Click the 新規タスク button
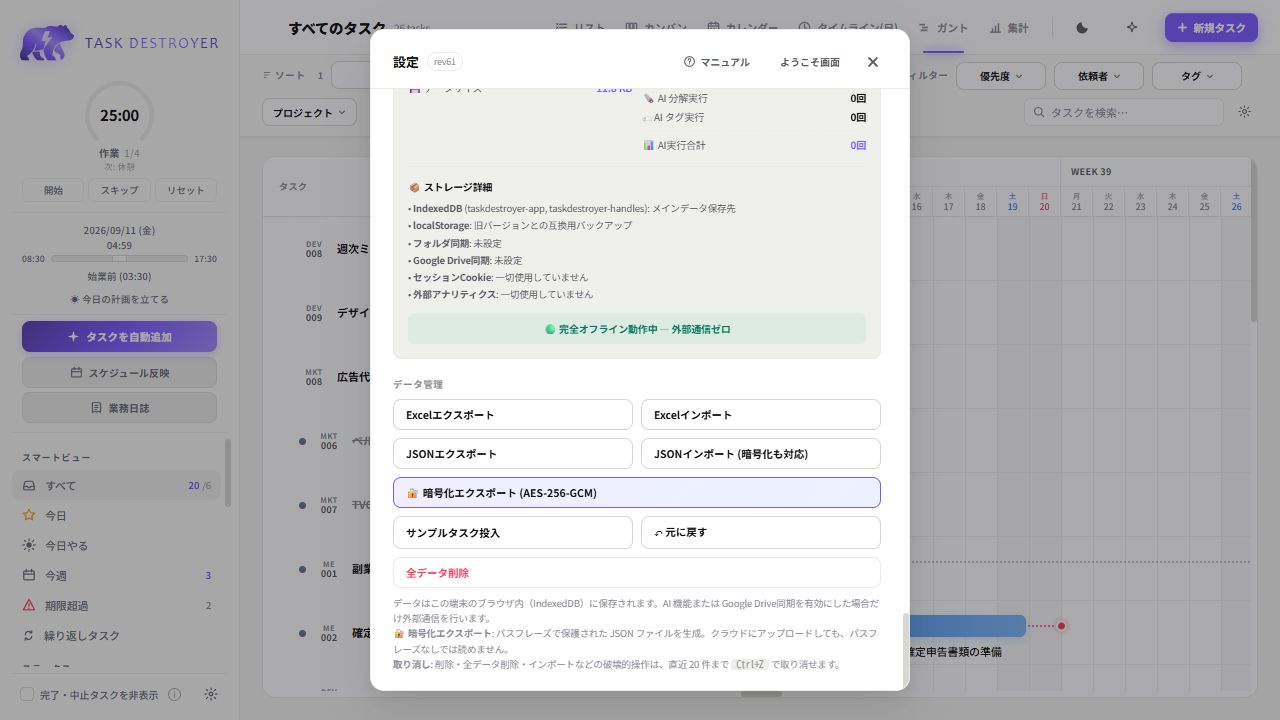The height and width of the screenshot is (720, 1280). 1211,28
